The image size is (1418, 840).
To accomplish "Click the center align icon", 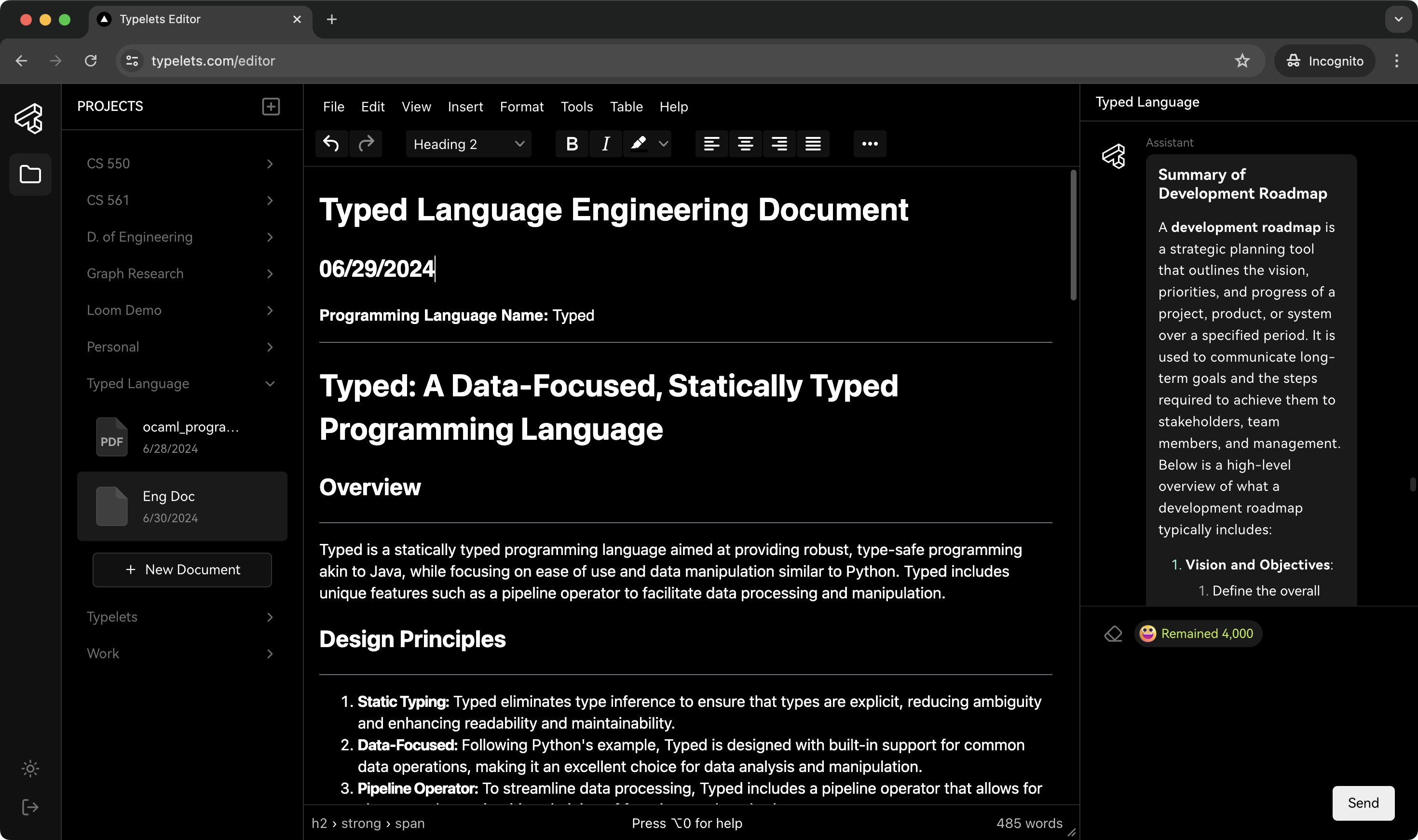I will point(745,144).
